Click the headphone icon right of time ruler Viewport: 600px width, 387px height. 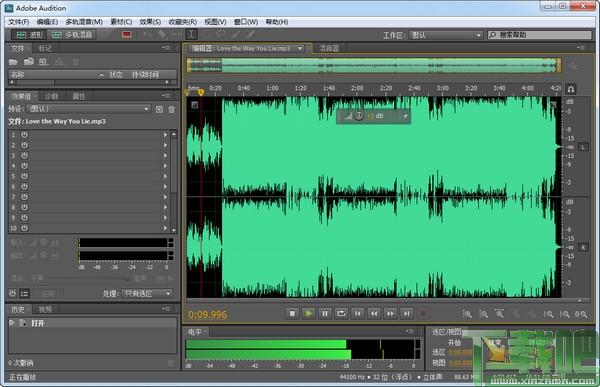click(x=570, y=89)
